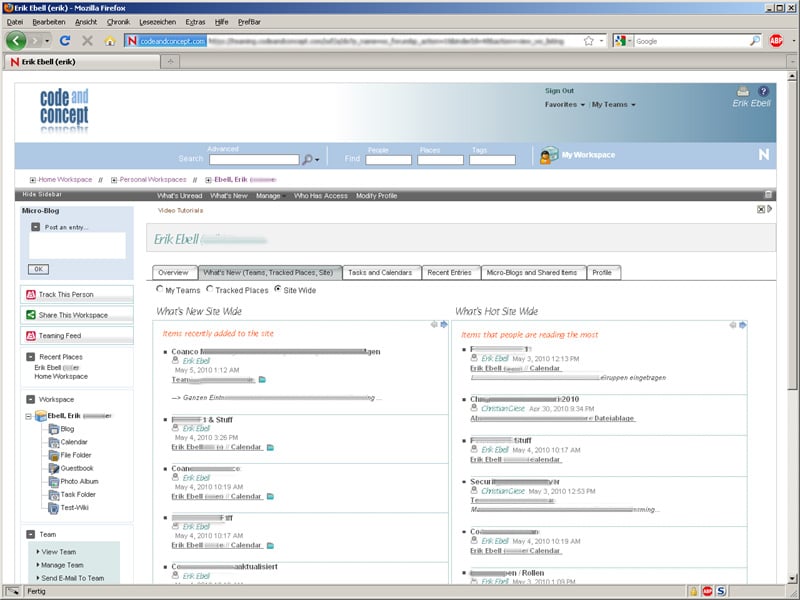
Task: Switch to the Tasks and Calendars tab
Action: pyautogui.click(x=380, y=273)
